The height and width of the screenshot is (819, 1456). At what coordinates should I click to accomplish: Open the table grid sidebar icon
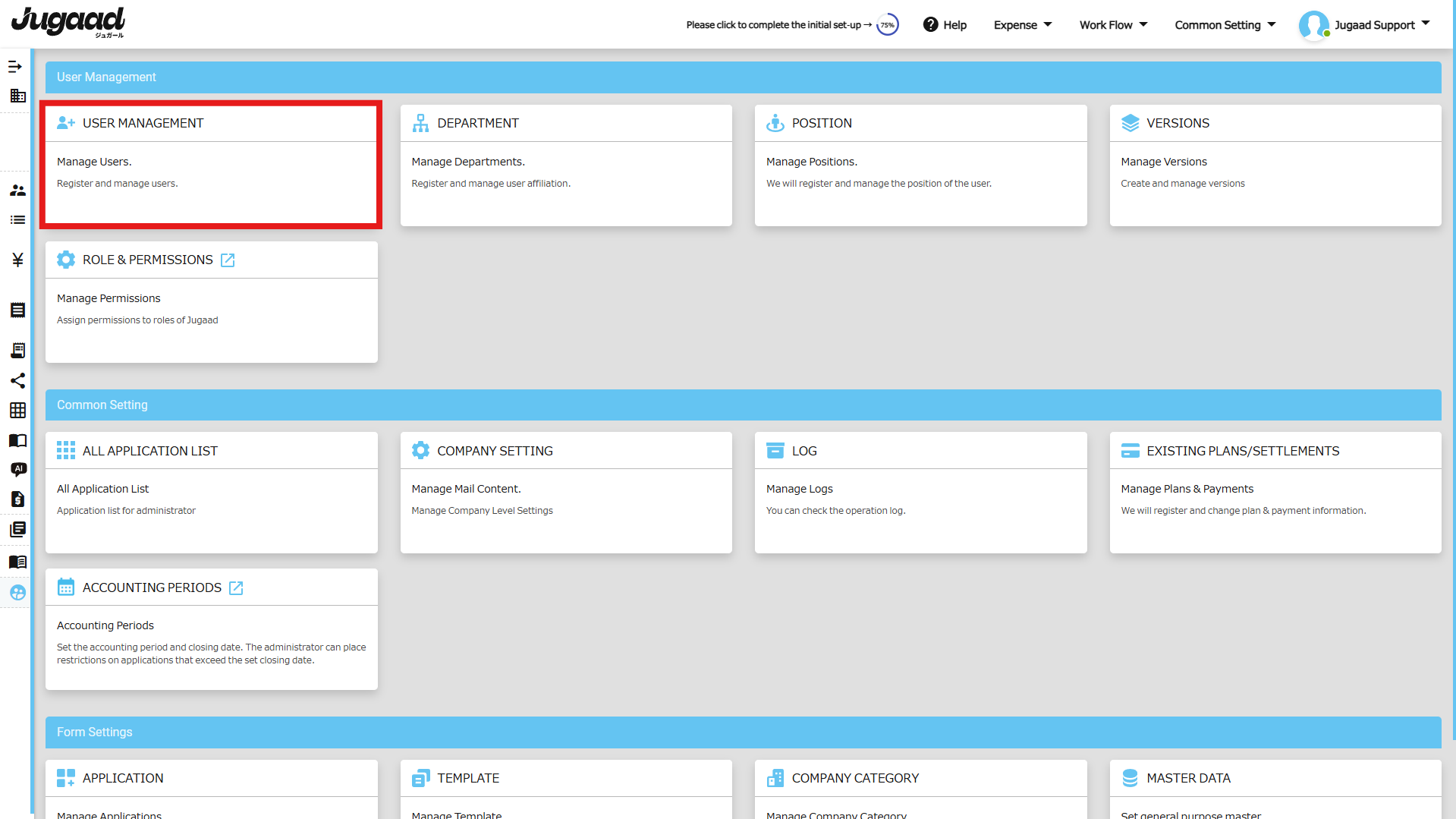coord(17,411)
